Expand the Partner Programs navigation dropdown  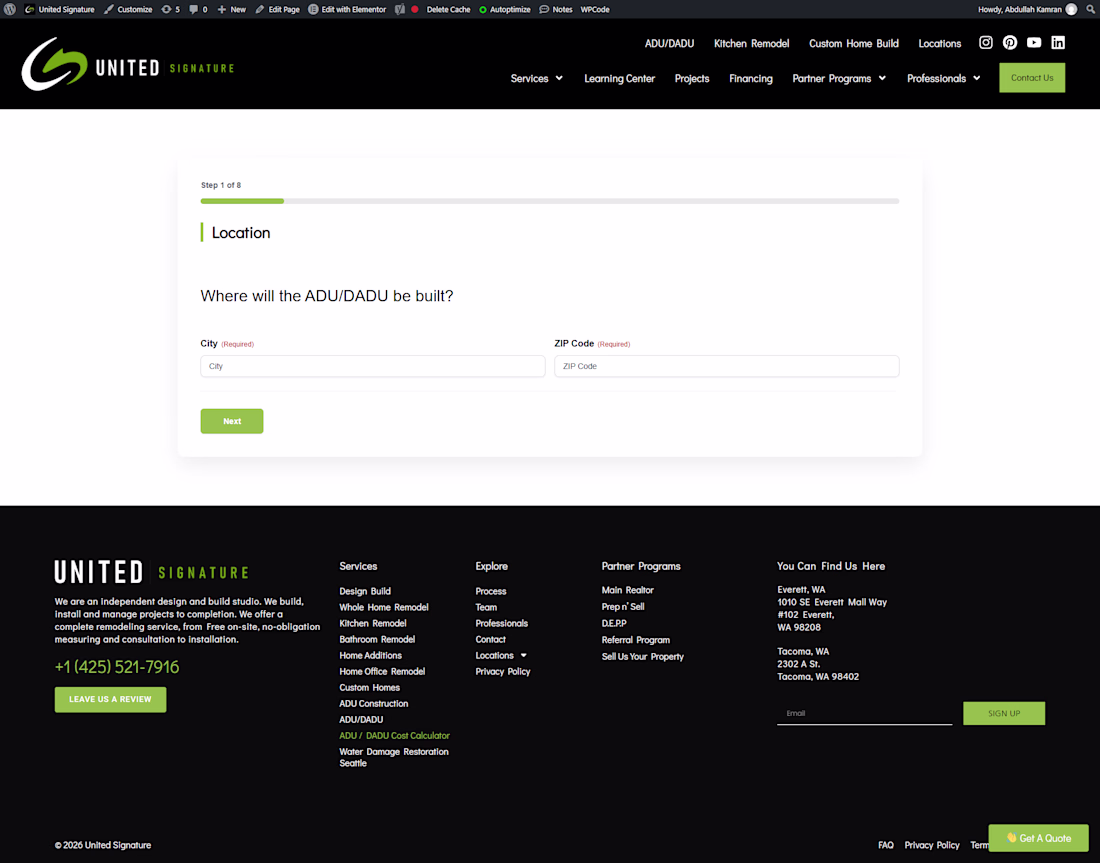(839, 78)
